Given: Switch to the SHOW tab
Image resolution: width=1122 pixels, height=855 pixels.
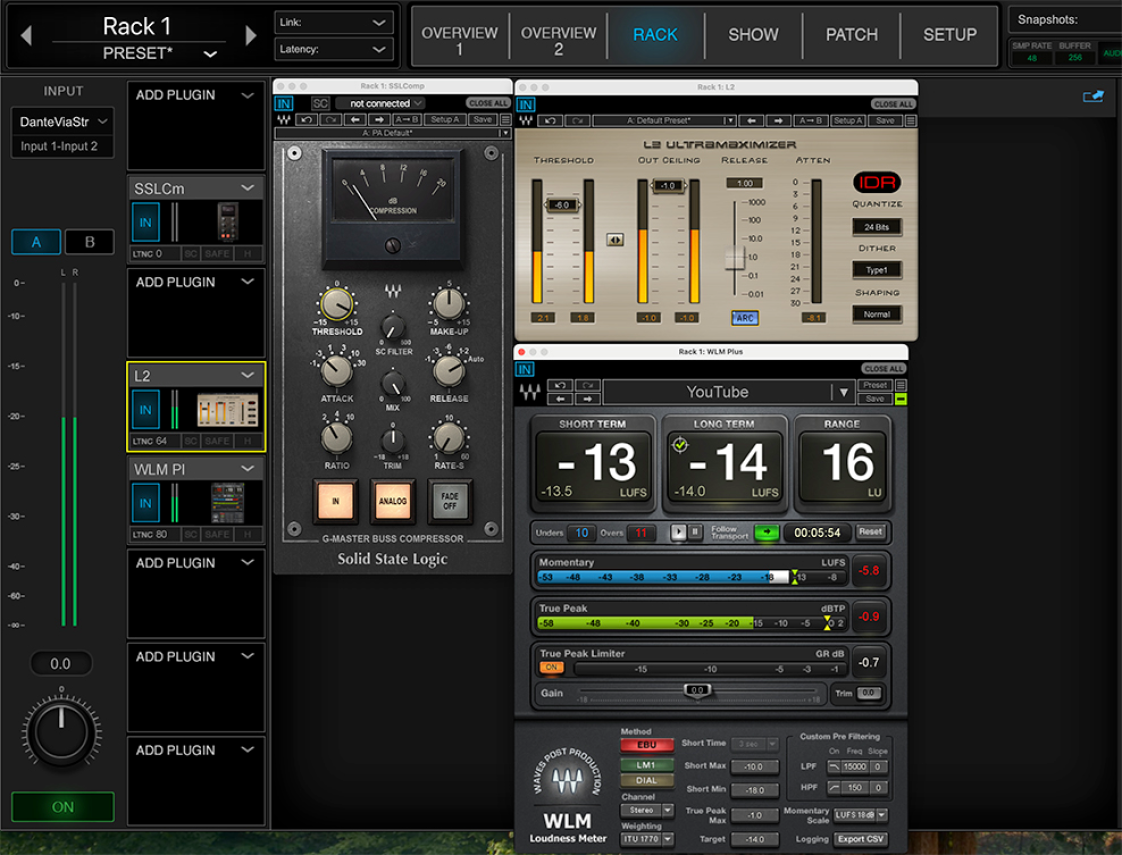Looking at the screenshot, I should click(x=753, y=35).
